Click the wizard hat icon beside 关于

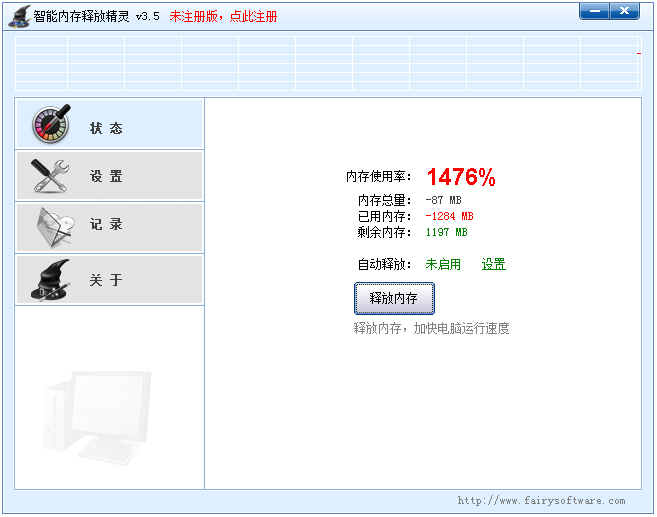pyautogui.click(x=50, y=279)
